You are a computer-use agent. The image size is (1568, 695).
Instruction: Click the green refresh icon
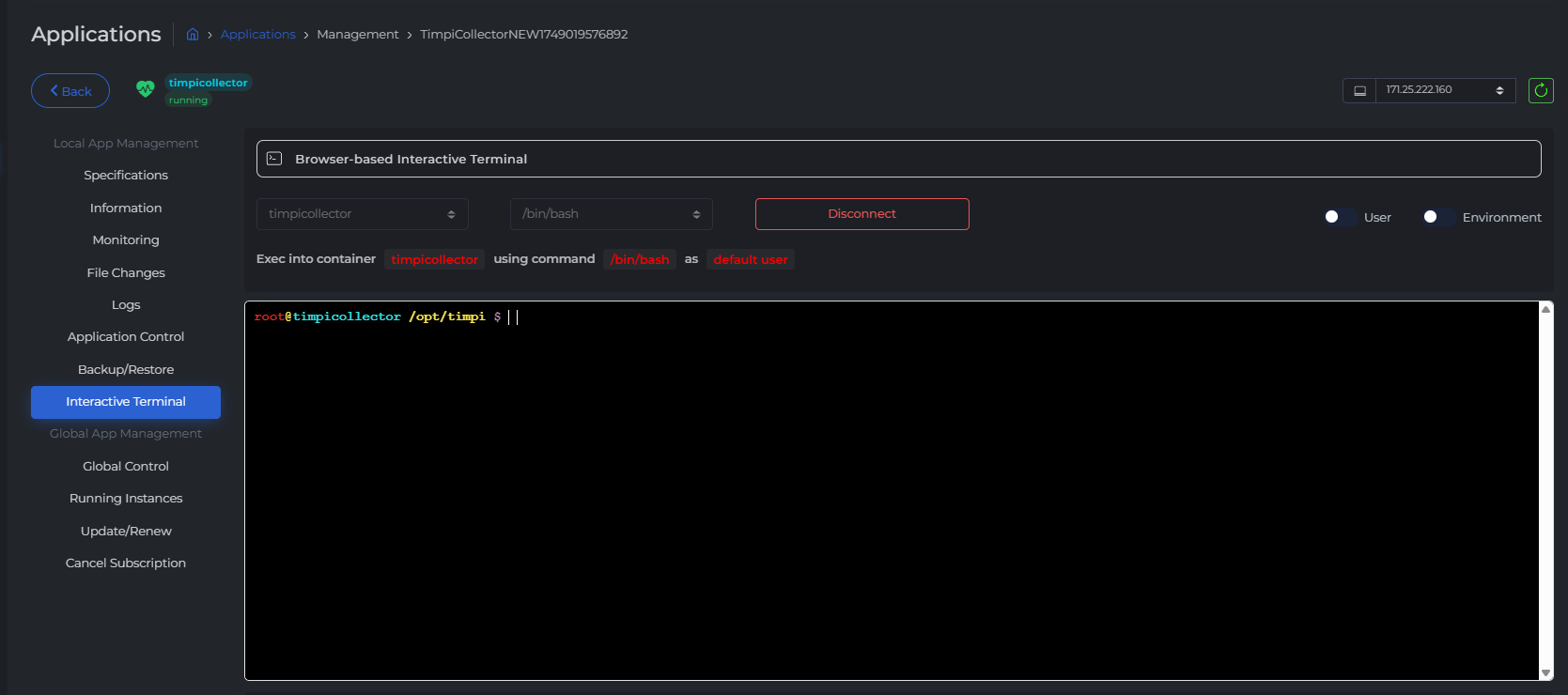[1541, 90]
